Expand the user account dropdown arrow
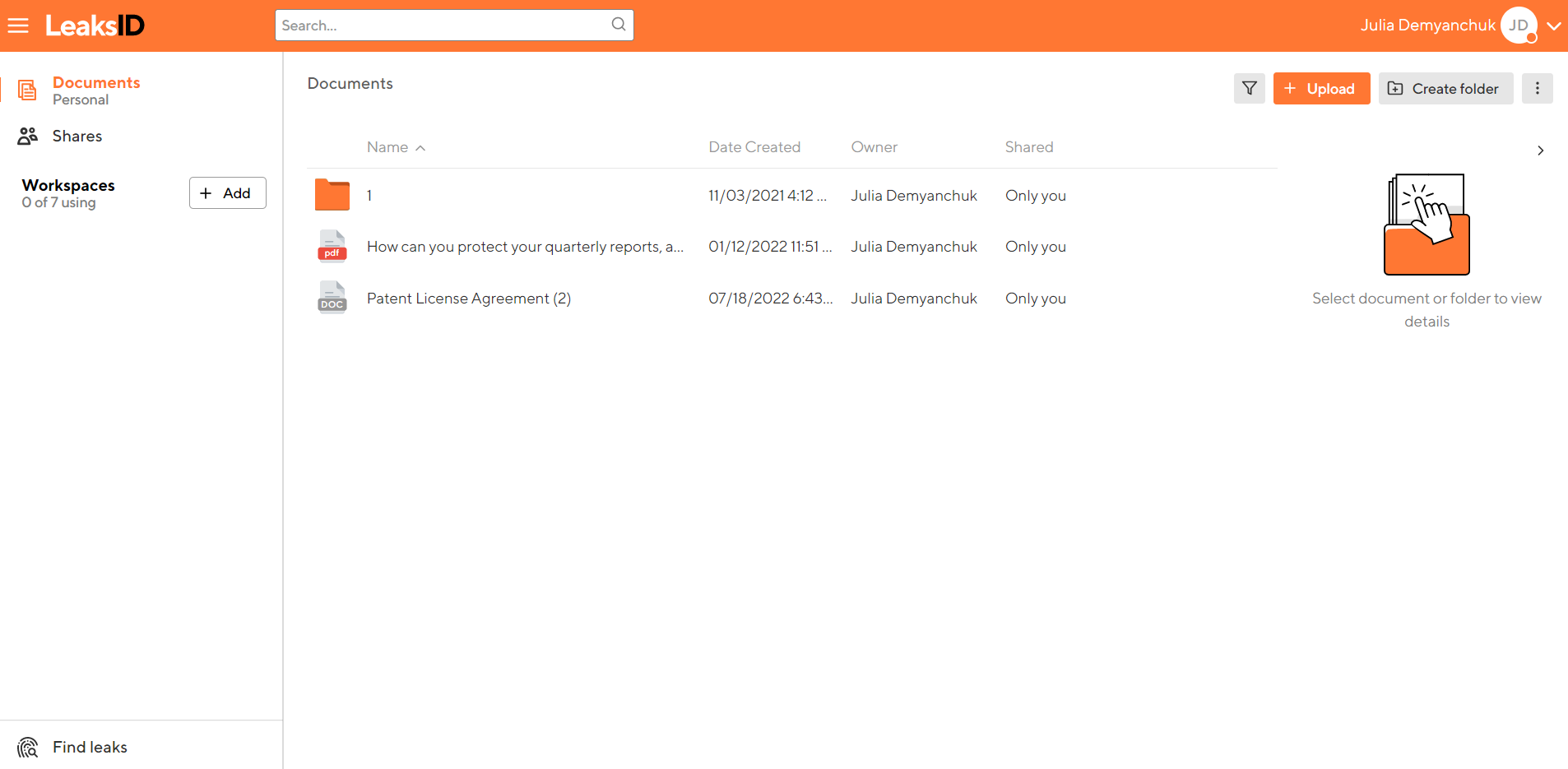 pyautogui.click(x=1554, y=25)
